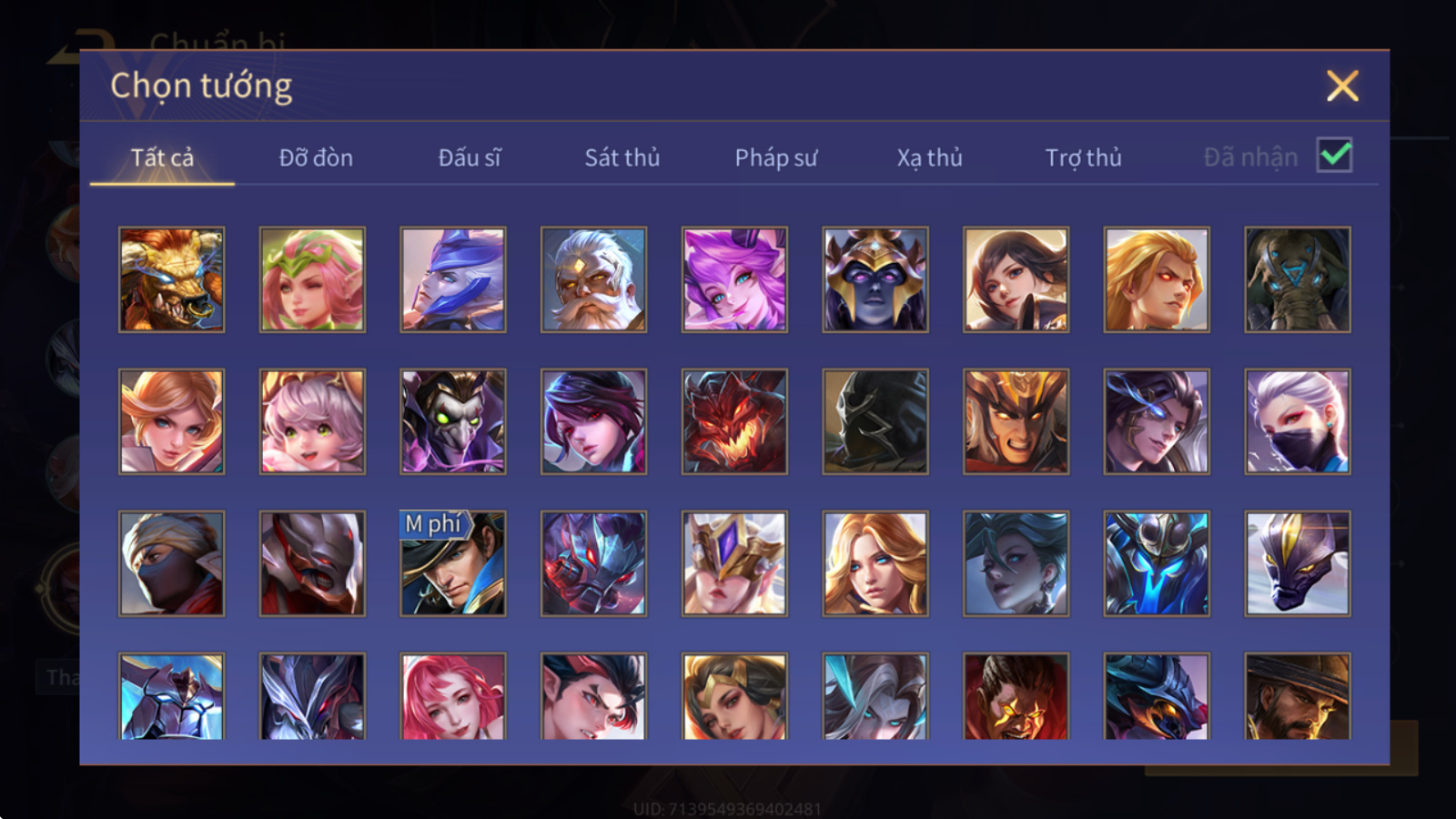
Task: Filter by the 'Pháp sư' tab
Action: click(776, 157)
